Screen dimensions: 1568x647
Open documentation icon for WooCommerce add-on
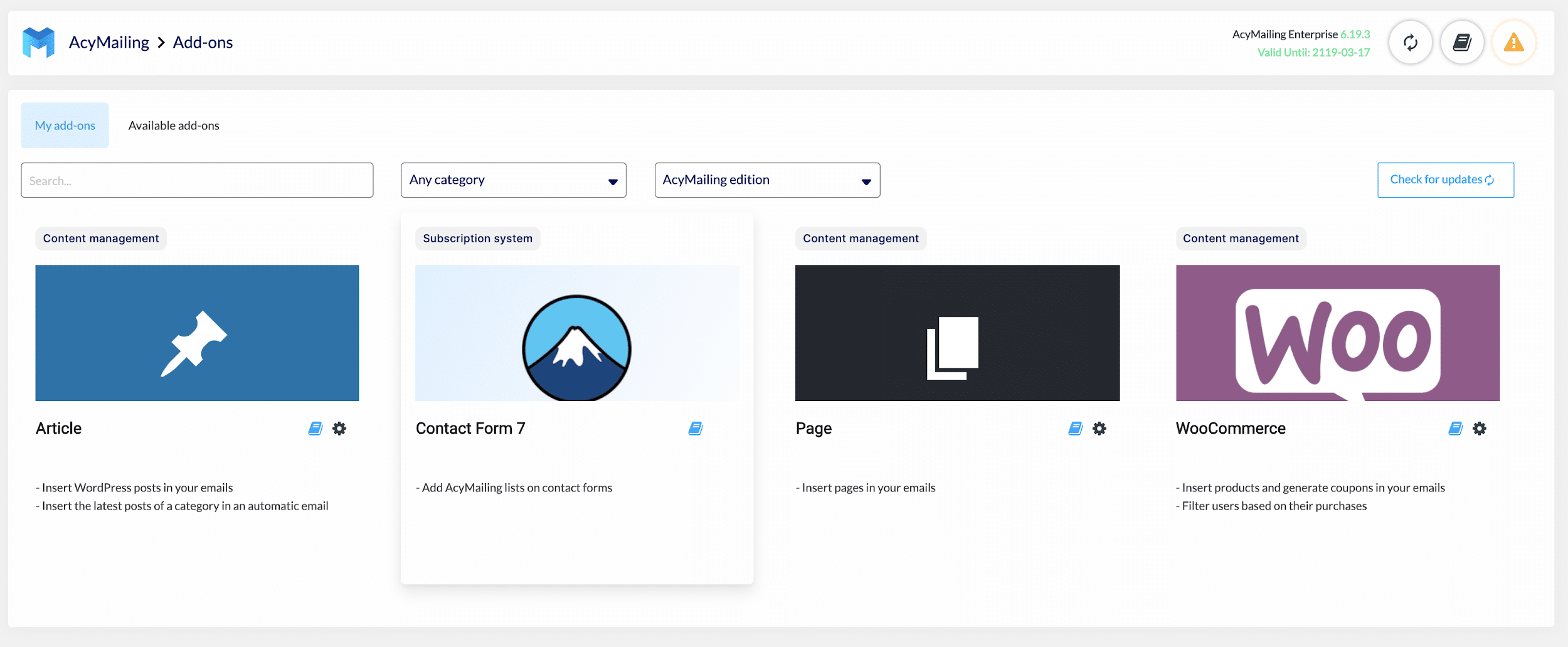pos(1456,429)
